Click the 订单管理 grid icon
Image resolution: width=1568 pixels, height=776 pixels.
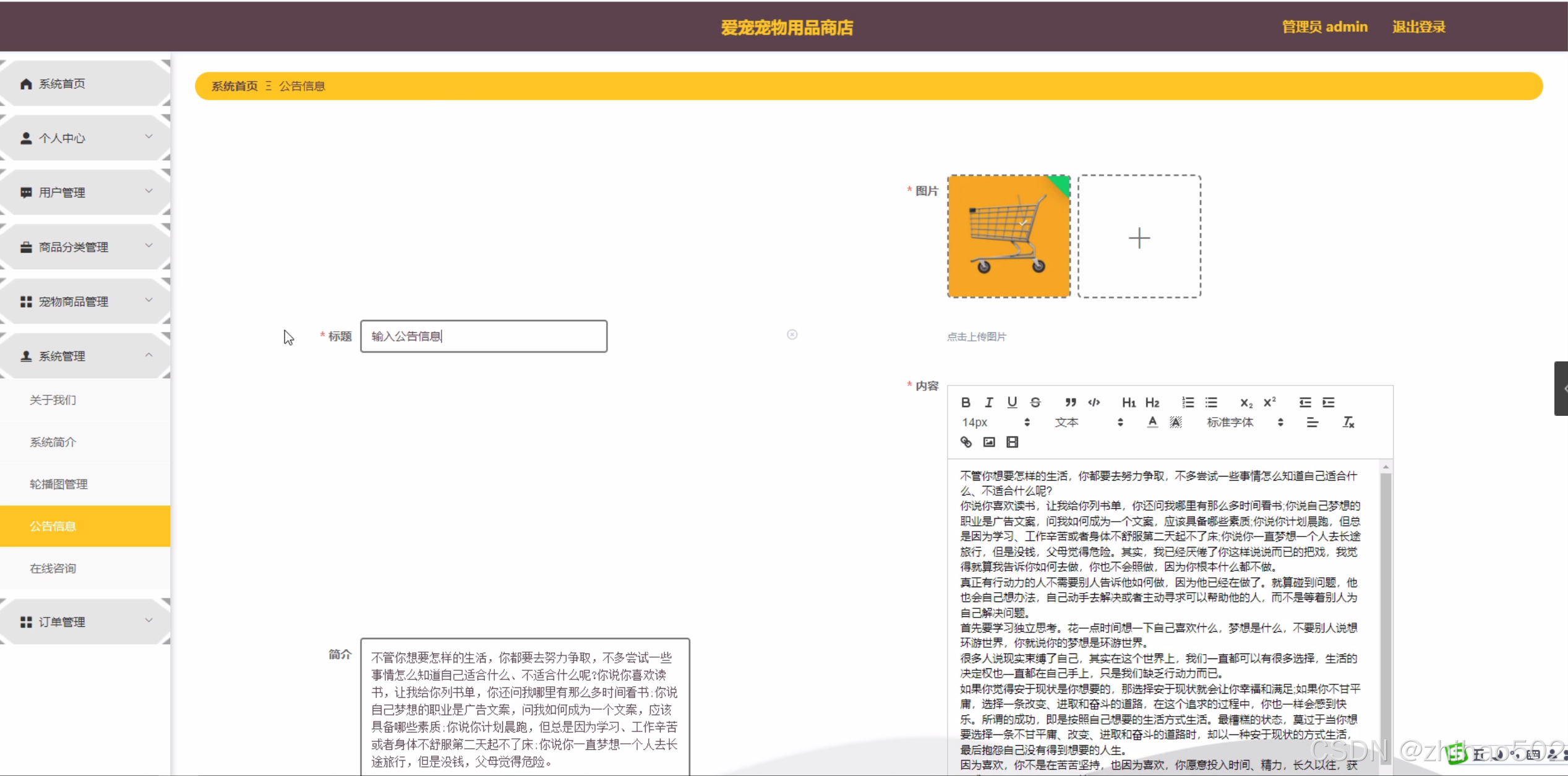click(26, 622)
